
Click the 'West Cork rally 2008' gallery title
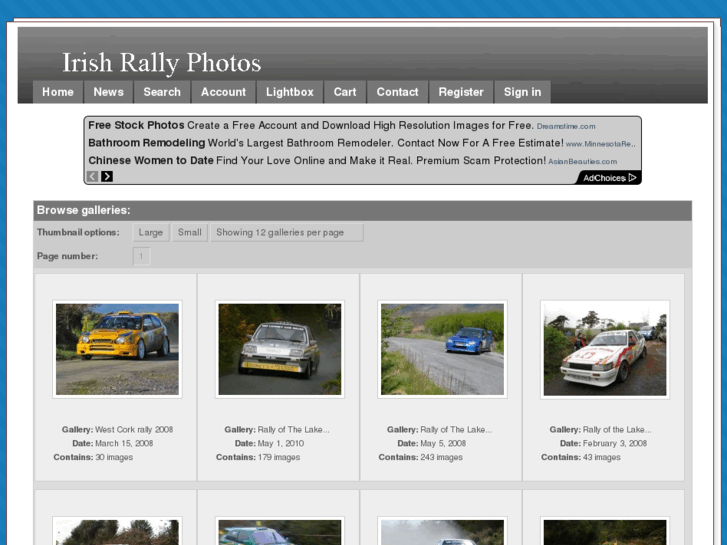(x=134, y=430)
